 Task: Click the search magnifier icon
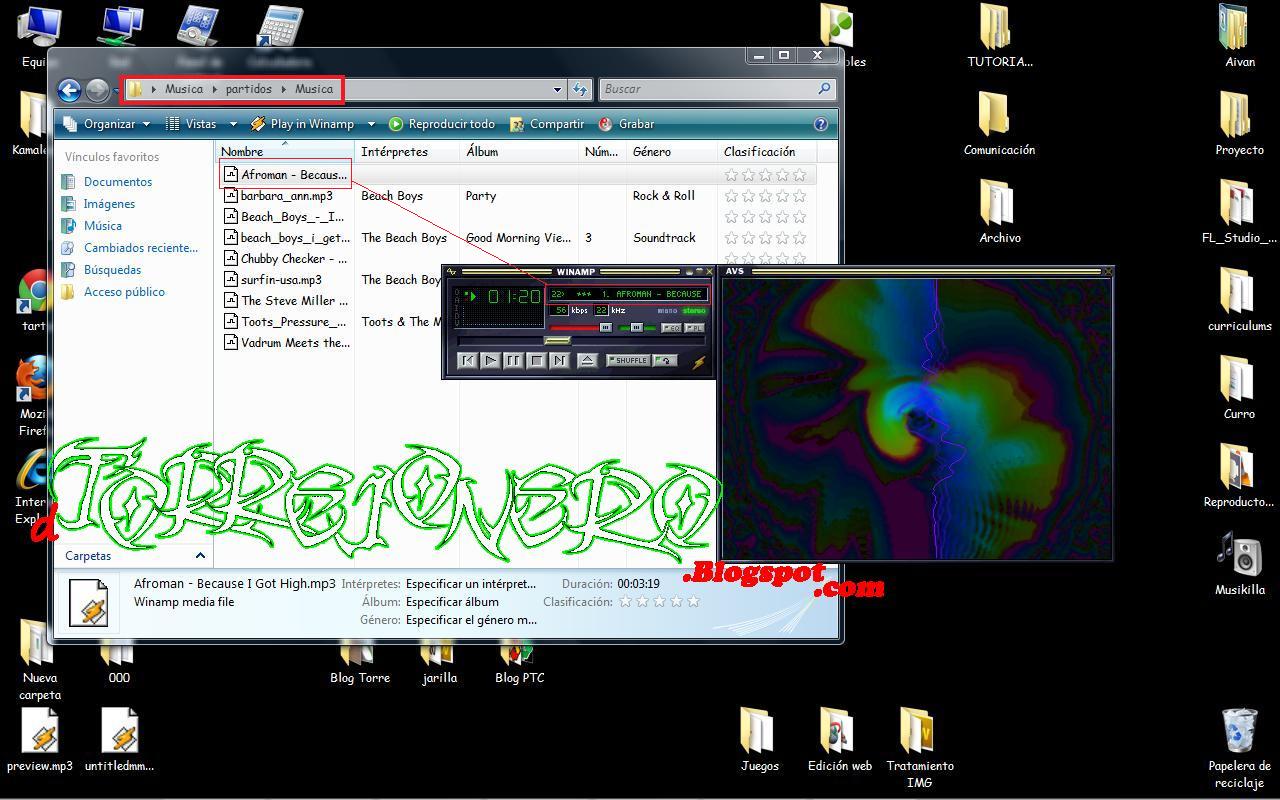pos(824,89)
